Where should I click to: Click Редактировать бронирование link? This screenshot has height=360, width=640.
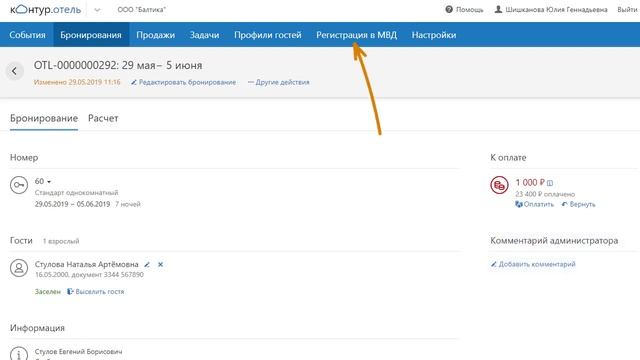point(183,82)
